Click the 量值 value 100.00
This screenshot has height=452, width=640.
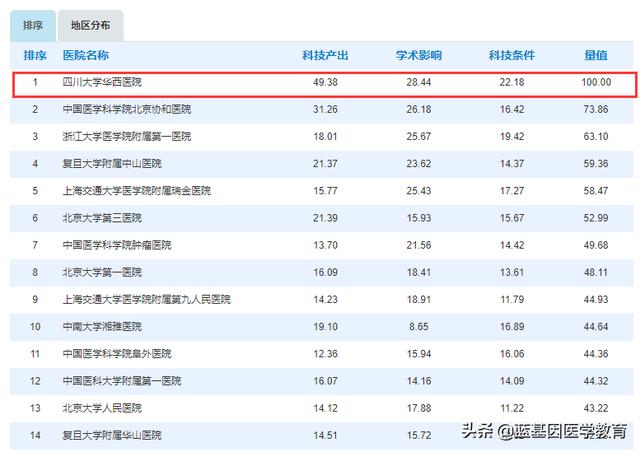point(596,82)
